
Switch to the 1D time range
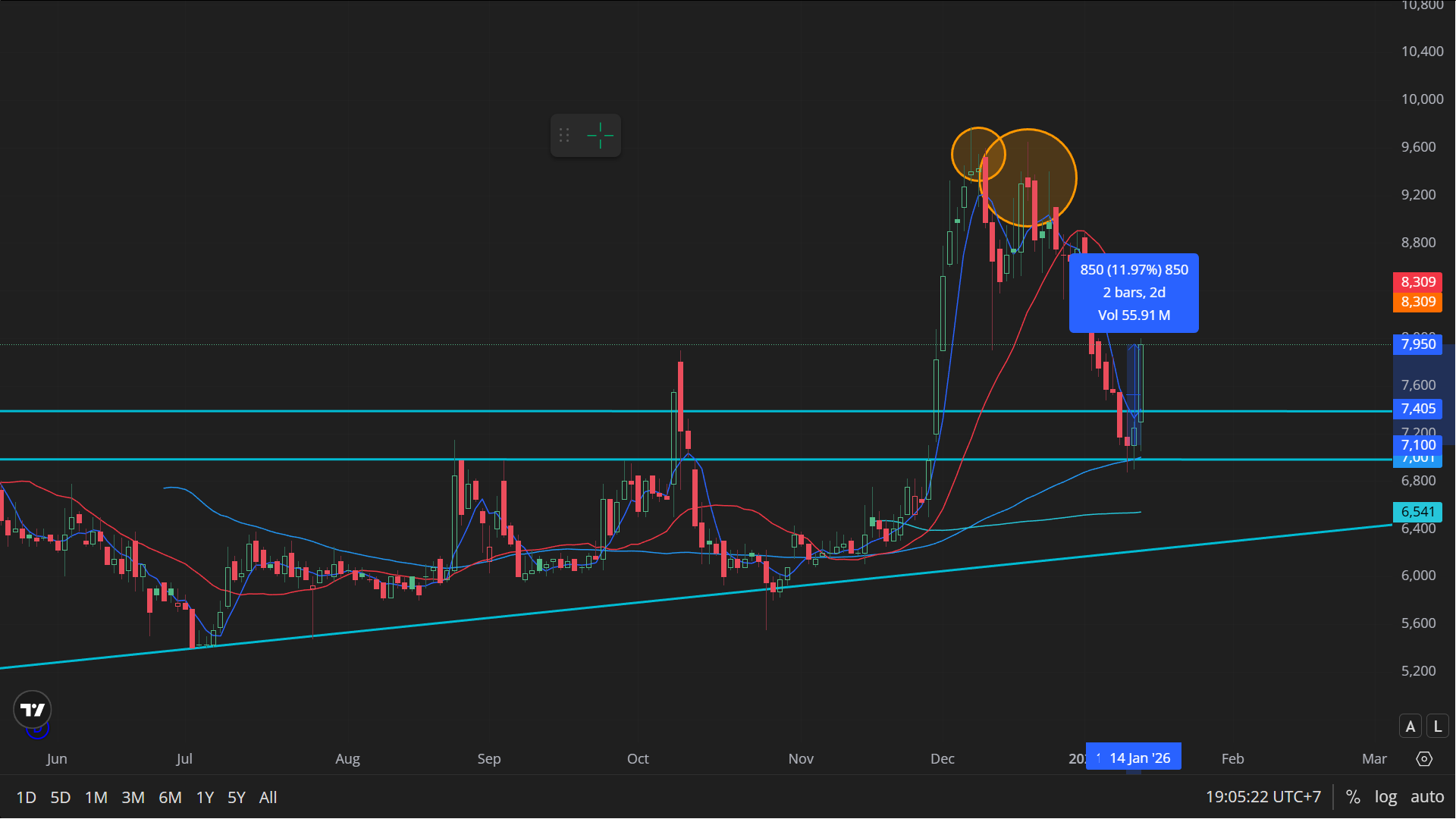tap(27, 798)
